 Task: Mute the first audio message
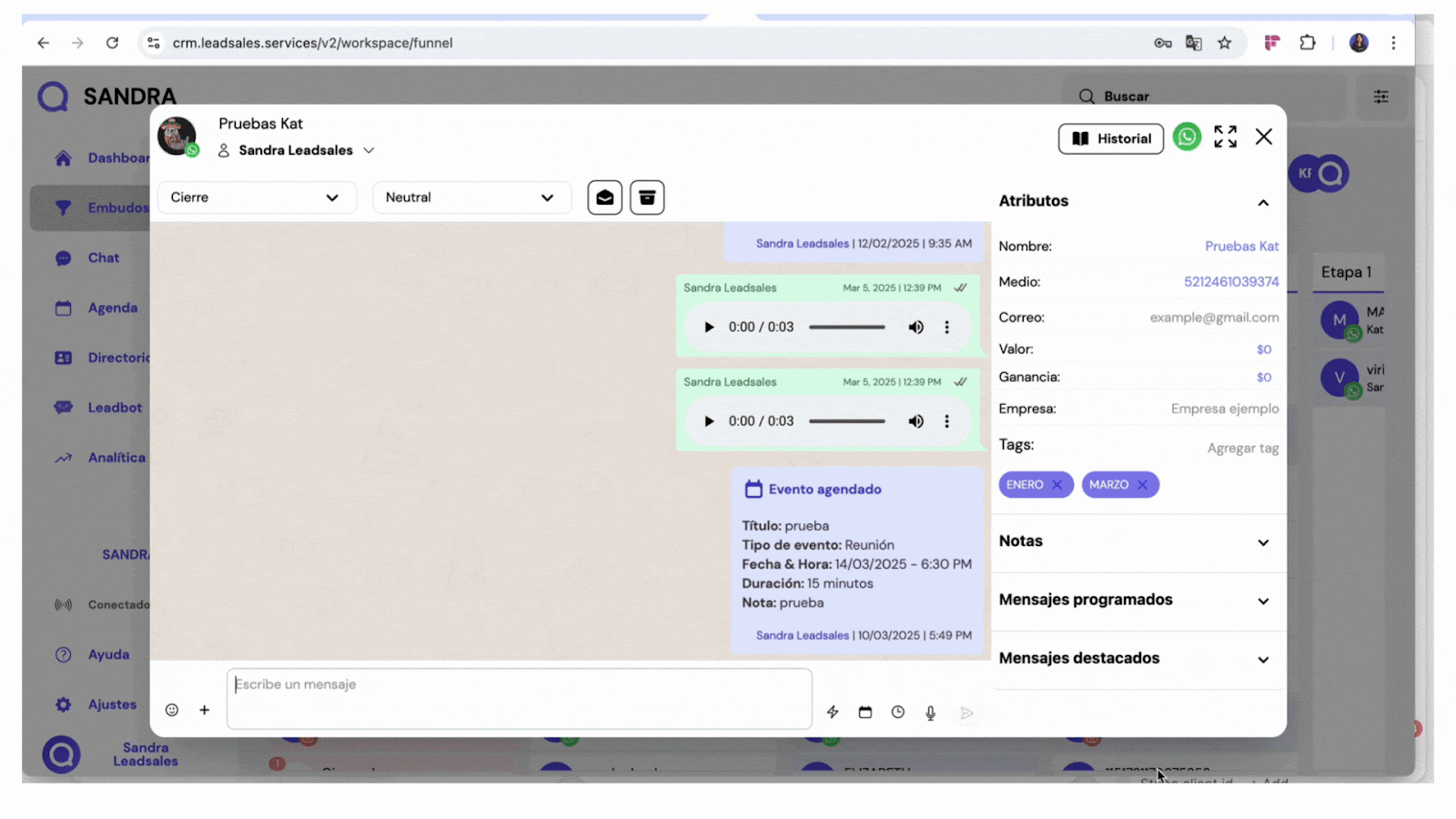pos(915,328)
